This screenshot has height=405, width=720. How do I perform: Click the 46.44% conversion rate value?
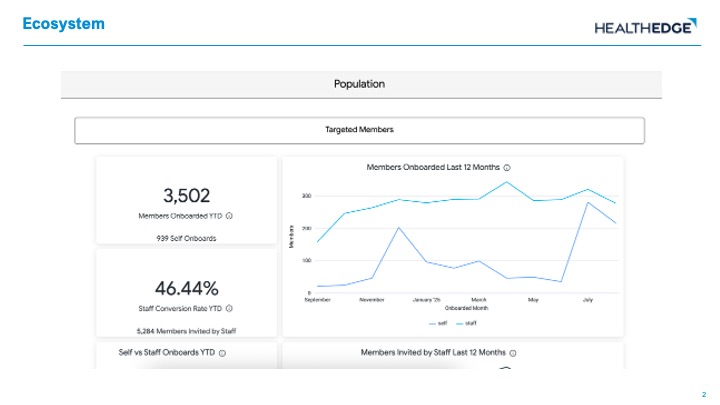tap(186, 288)
